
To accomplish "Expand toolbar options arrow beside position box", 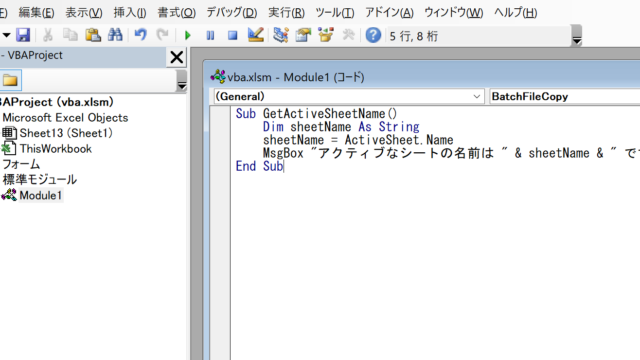I will 576,36.
